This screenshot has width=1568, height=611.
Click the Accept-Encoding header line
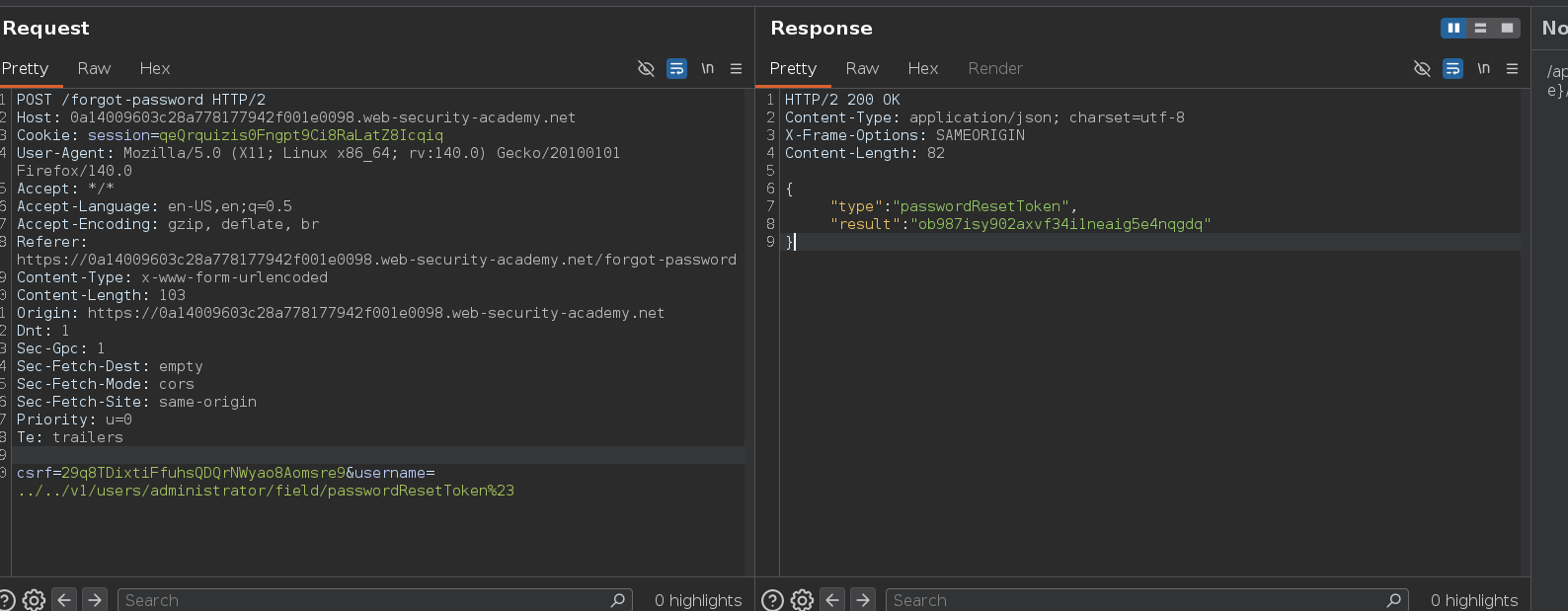pyautogui.click(x=168, y=224)
